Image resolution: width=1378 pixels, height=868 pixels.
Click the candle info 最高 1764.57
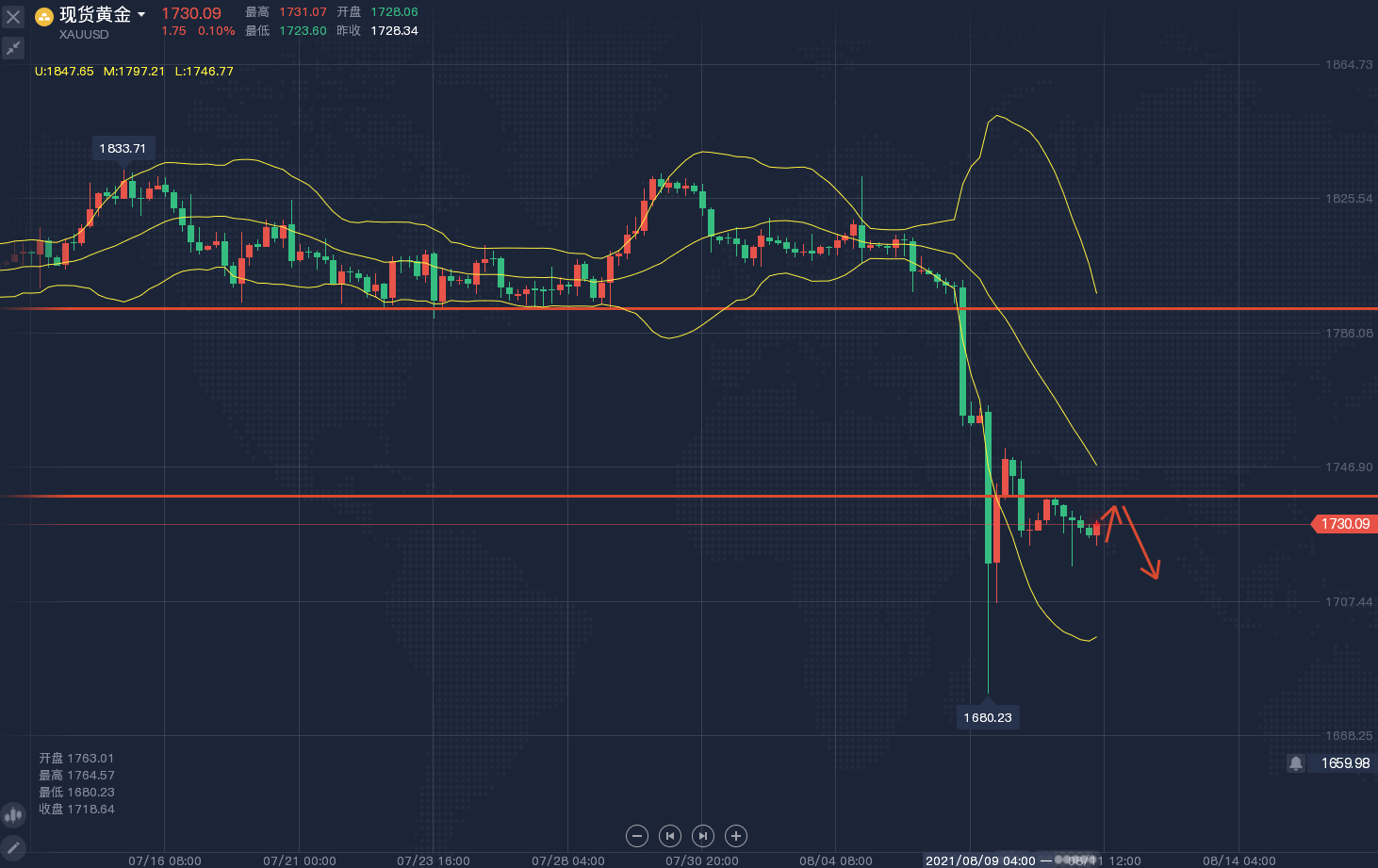[76, 776]
